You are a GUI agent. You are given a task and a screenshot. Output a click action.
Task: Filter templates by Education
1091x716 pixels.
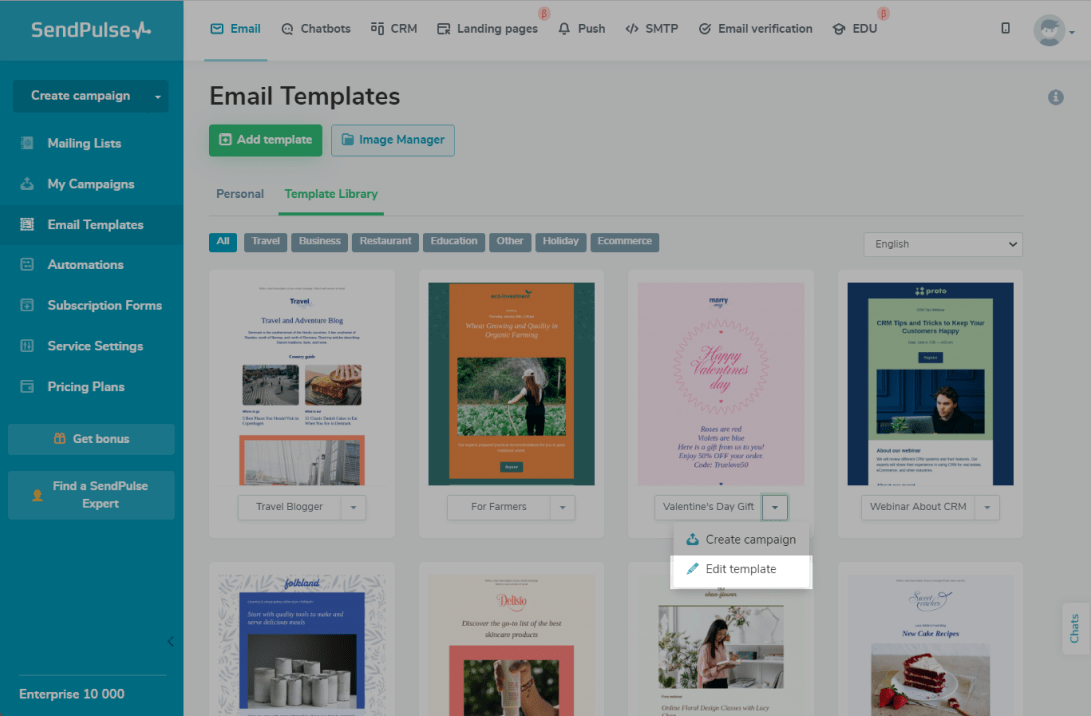[454, 241]
